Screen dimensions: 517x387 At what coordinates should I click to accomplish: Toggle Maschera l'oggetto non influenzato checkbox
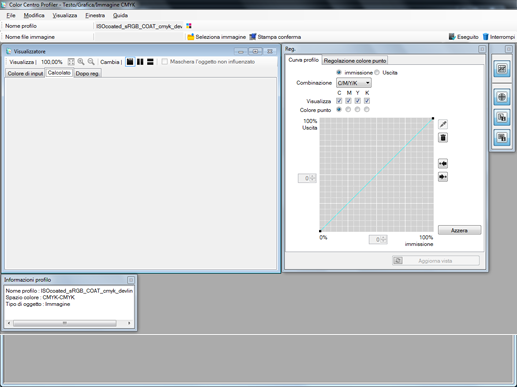[x=165, y=62]
